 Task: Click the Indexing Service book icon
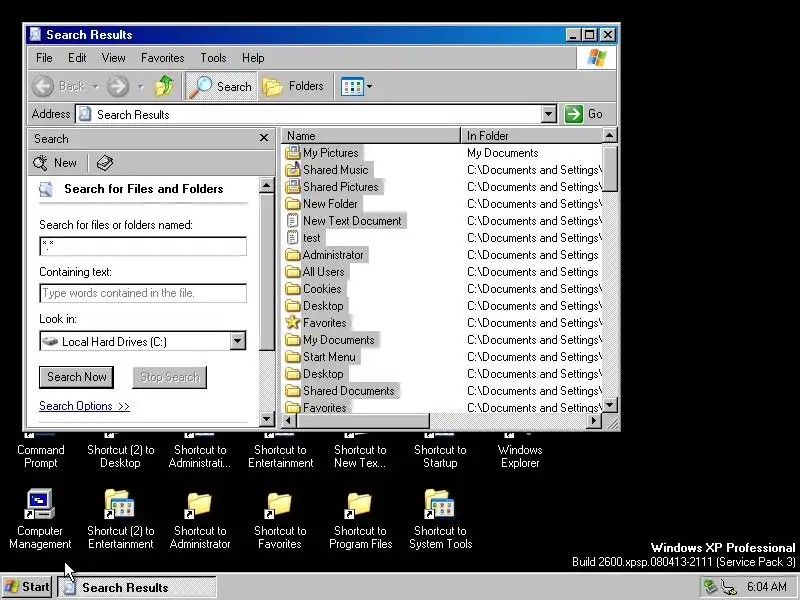coord(105,163)
